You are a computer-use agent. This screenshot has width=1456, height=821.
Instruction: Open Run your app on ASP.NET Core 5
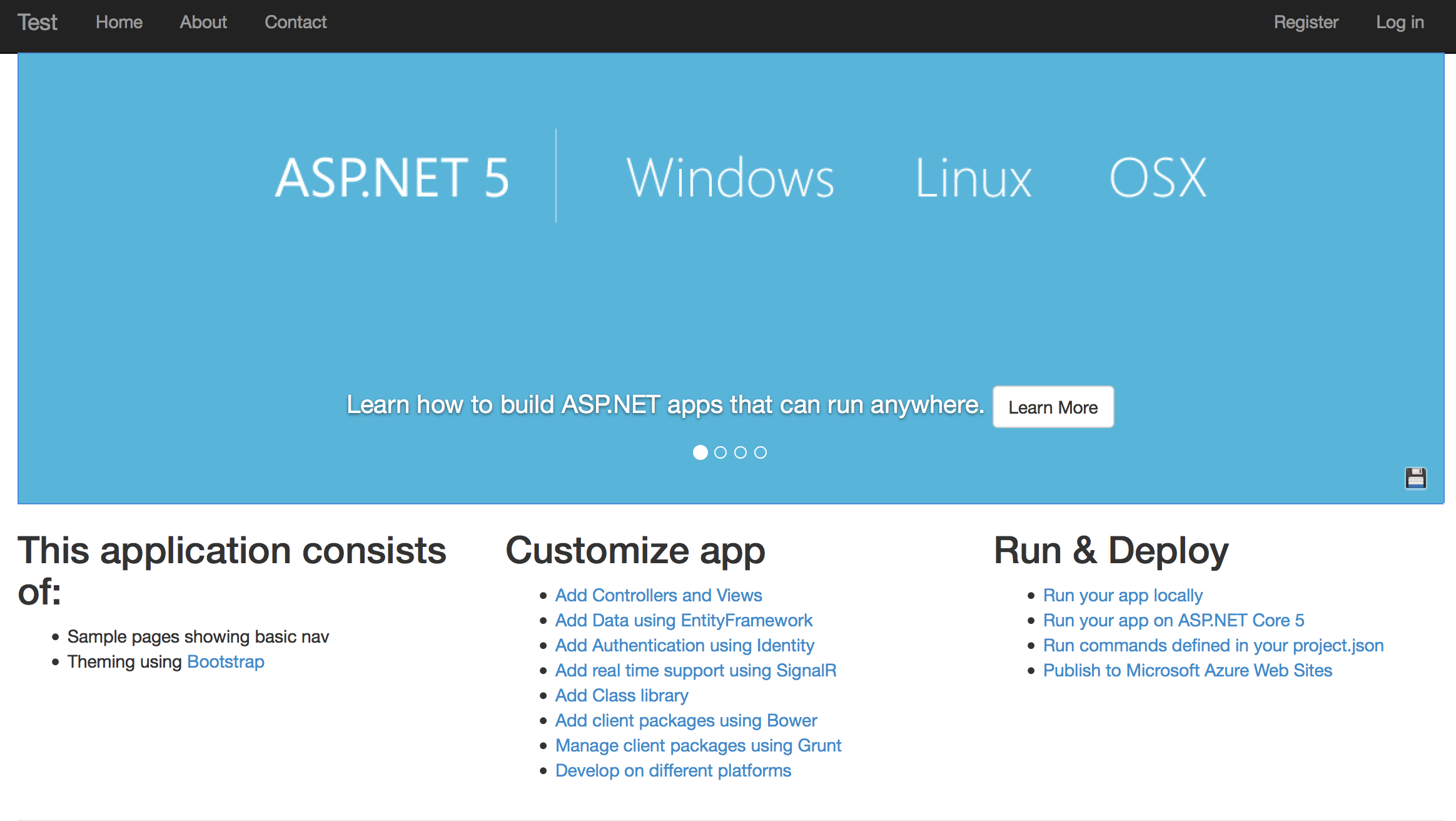point(1173,620)
